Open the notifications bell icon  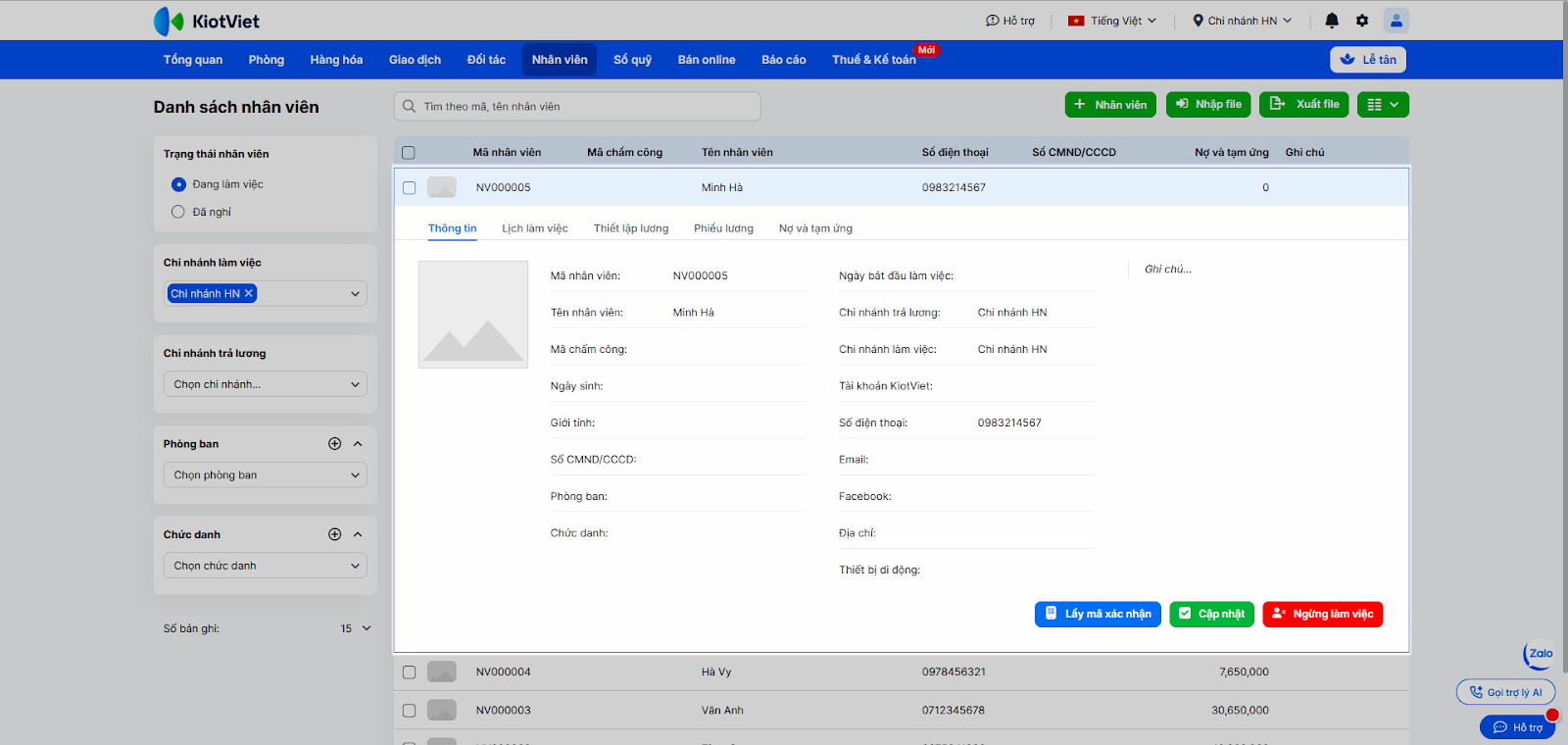click(1332, 21)
